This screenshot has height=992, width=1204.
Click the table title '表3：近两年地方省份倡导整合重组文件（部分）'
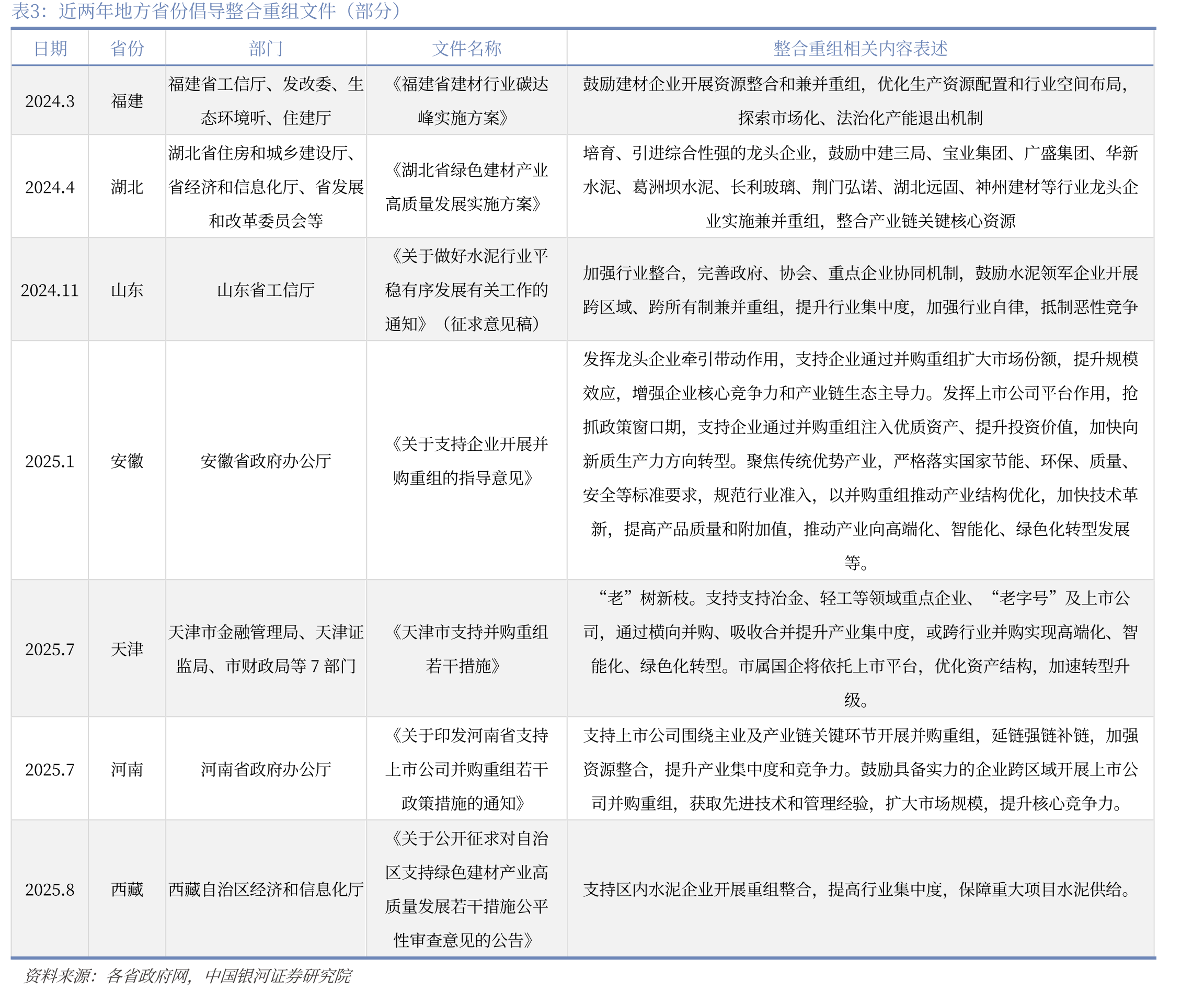205,11
